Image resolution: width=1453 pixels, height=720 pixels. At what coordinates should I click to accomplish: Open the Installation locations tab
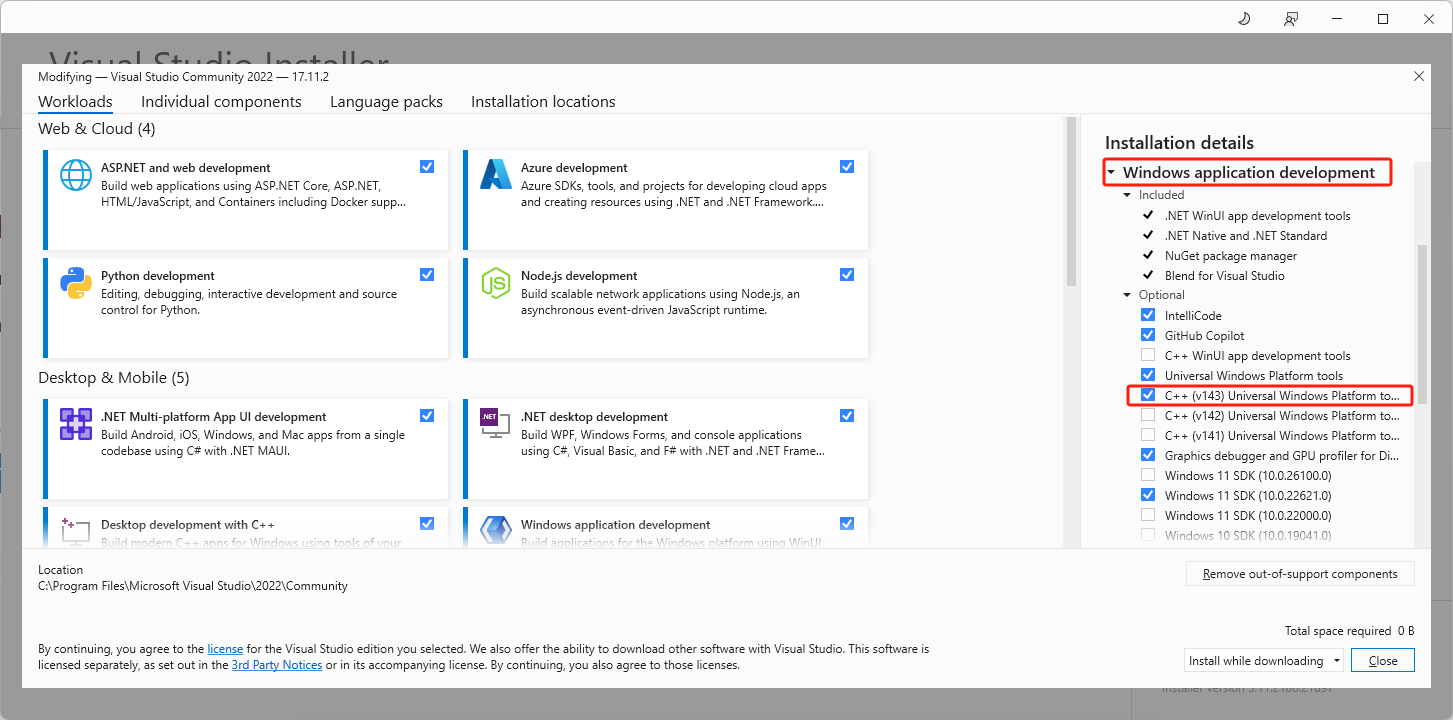click(543, 102)
